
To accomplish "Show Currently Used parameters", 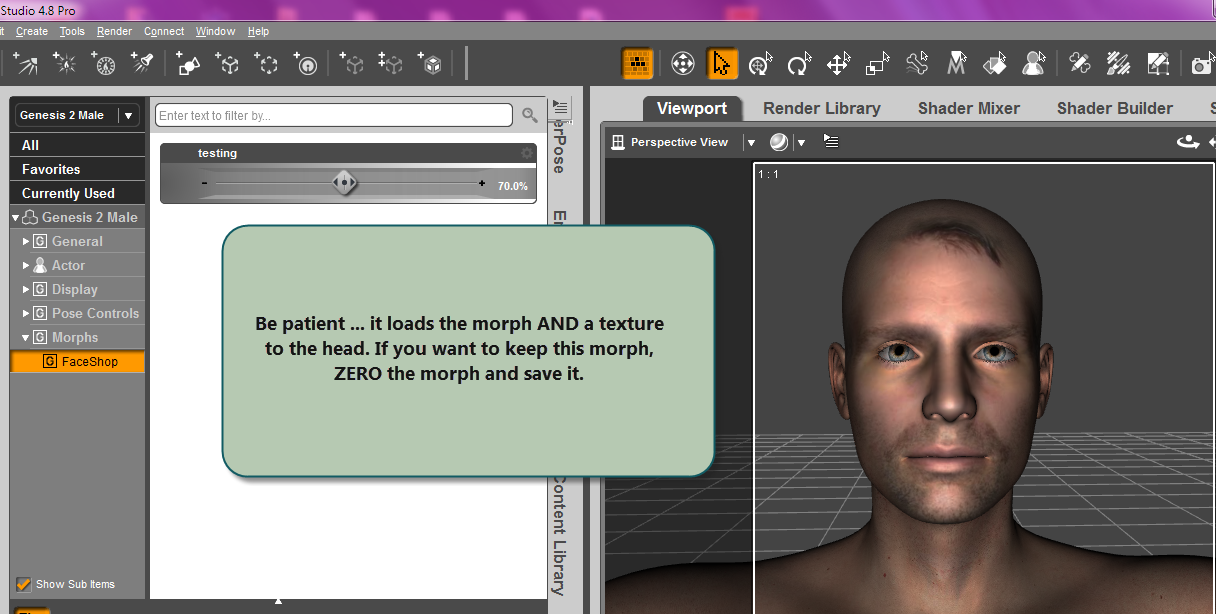I will [78, 193].
